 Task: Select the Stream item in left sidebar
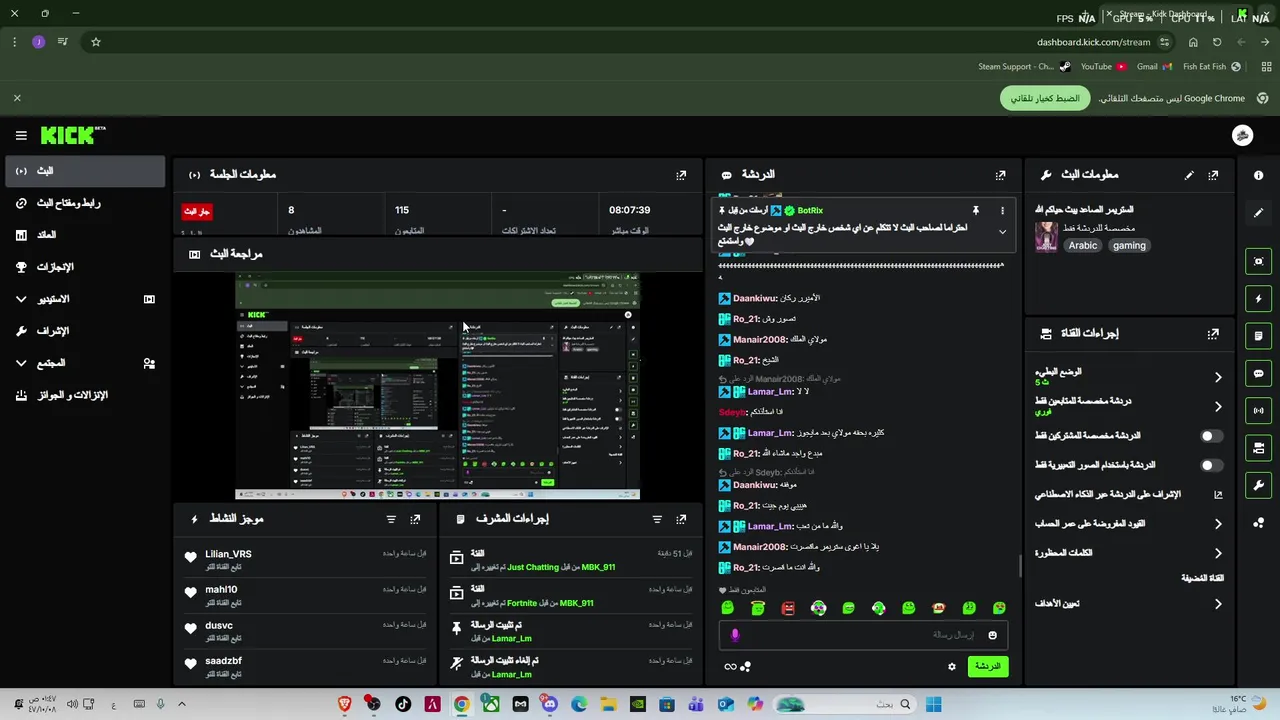85,171
